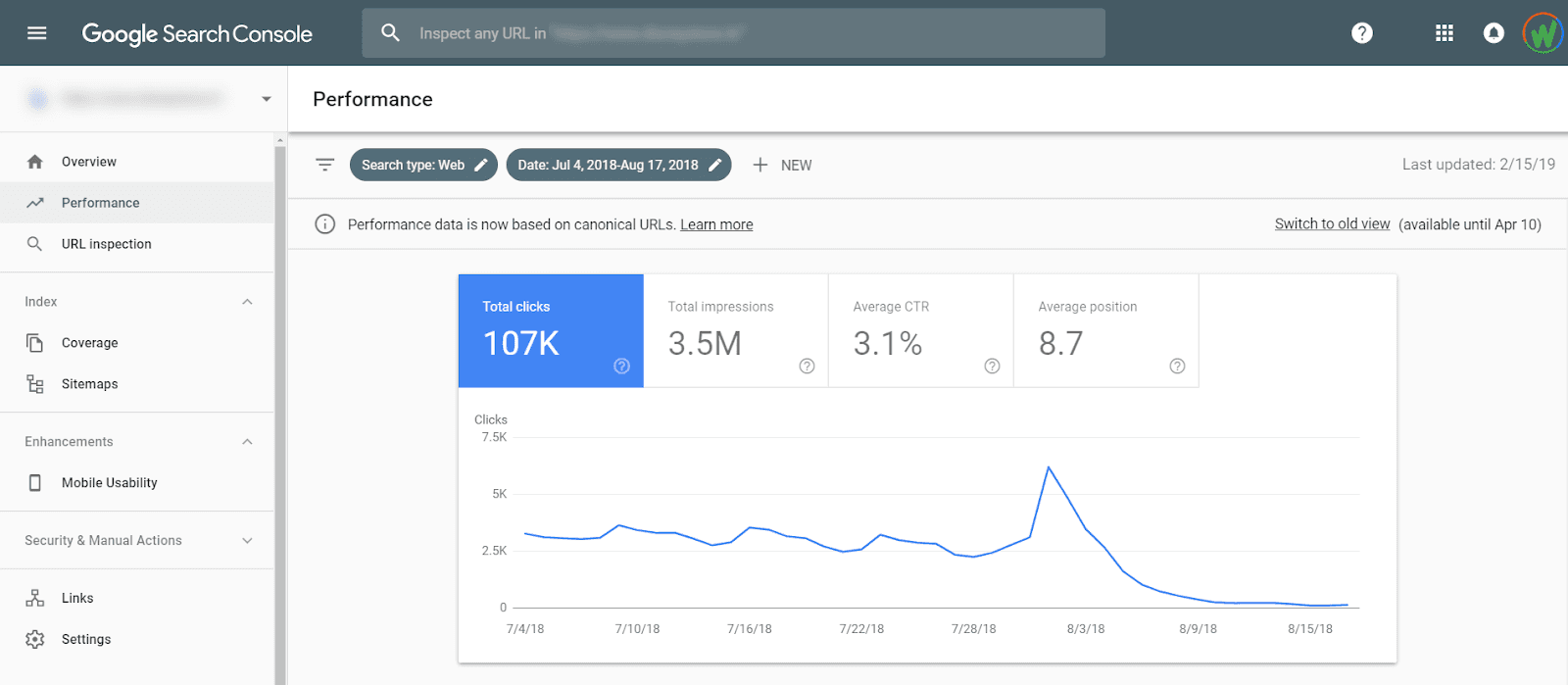Expand Security & Manual Actions section
Image resolution: width=1568 pixels, height=685 pixels.
pos(247,541)
